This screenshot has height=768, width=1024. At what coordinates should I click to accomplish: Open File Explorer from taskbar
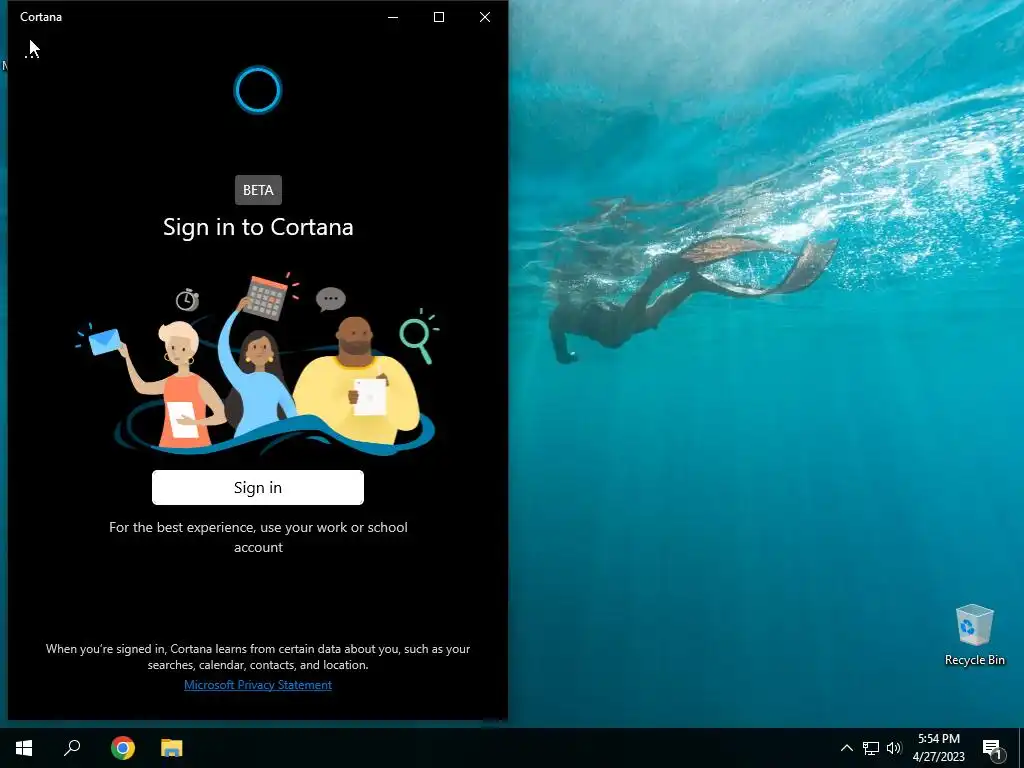pos(172,748)
